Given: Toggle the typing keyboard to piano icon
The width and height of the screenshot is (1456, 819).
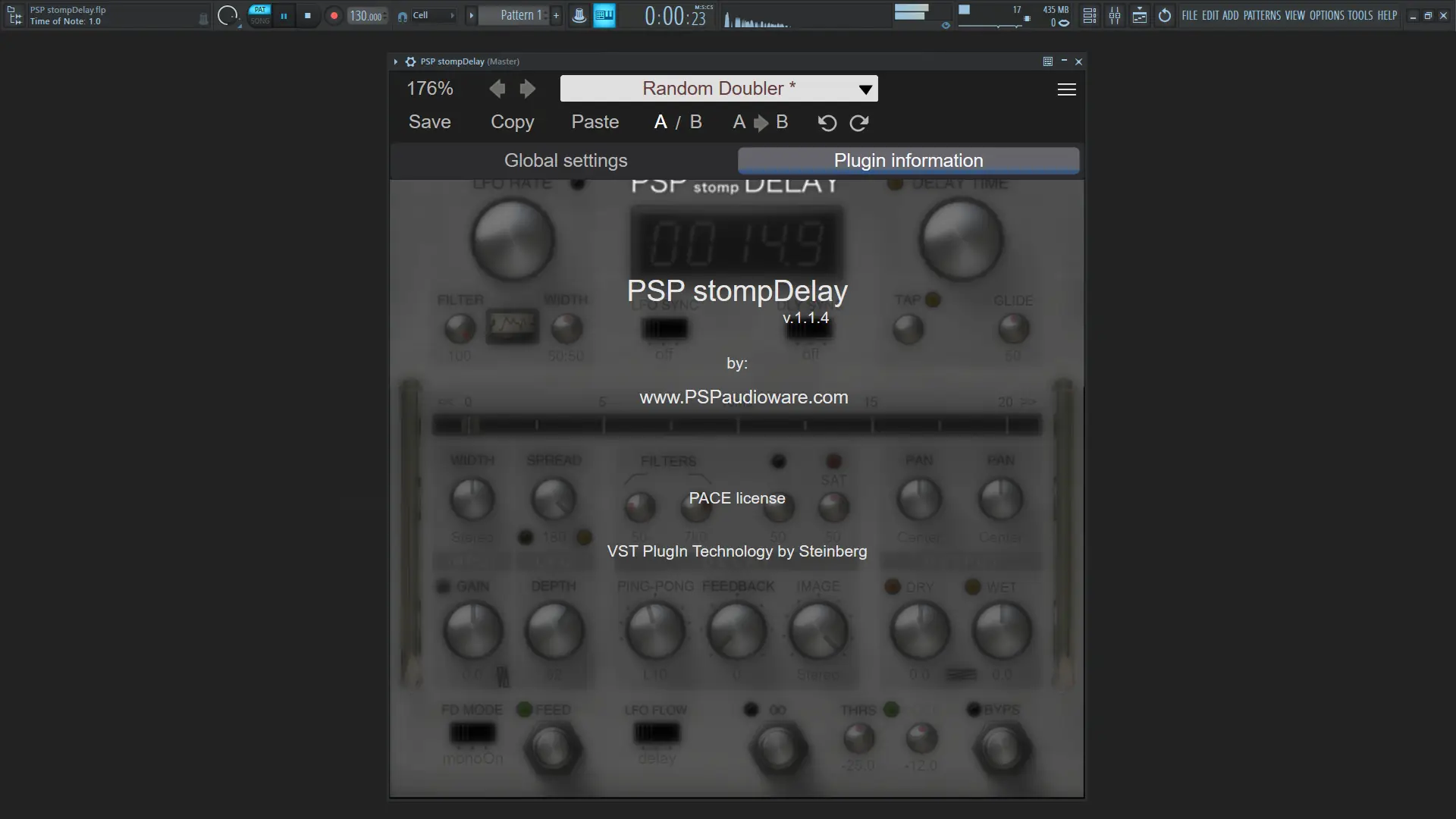Looking at the screenshot, I should (604, 15).
